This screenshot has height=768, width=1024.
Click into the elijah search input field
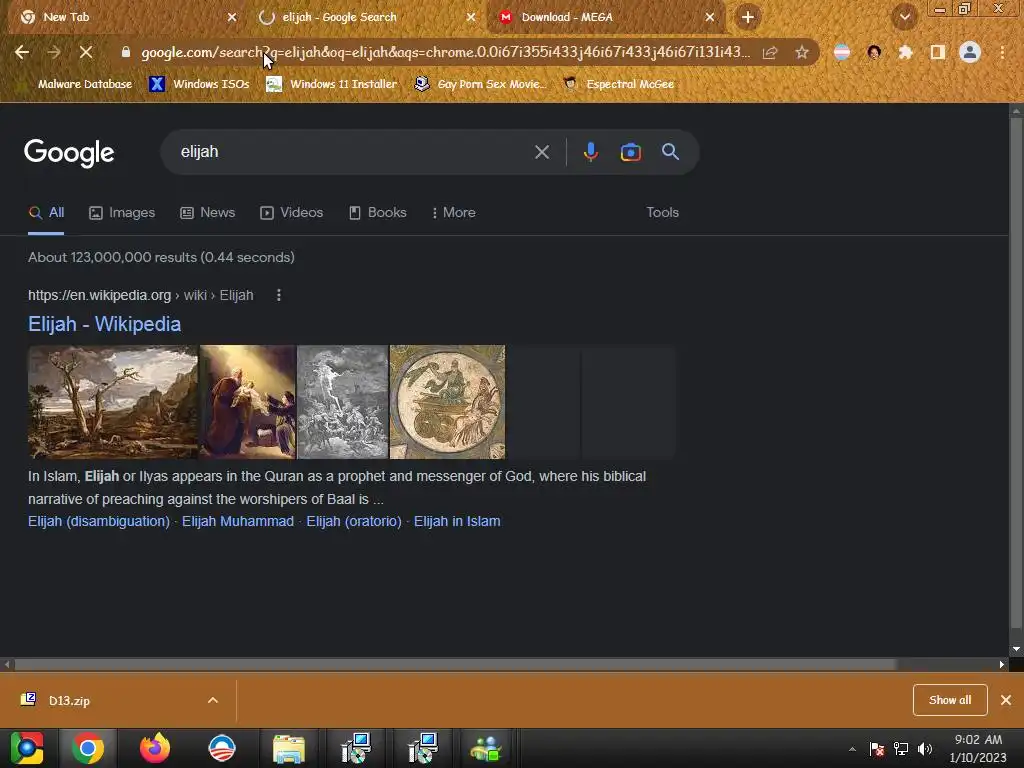click(353, 152)
